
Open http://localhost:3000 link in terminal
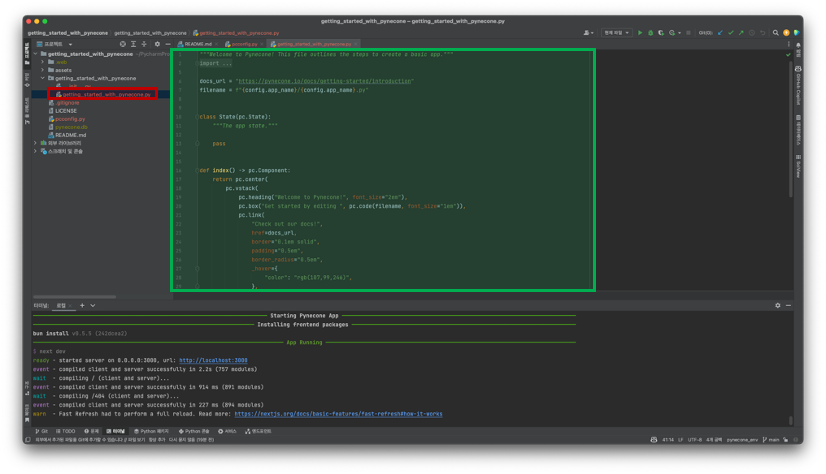point(213,360)
